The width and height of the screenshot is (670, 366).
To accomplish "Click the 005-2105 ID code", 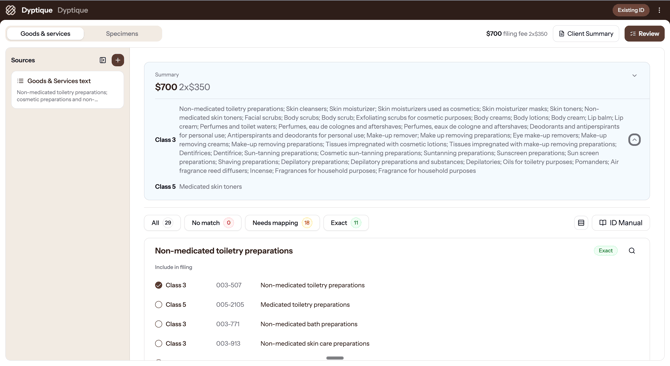I will coord(230,305).
